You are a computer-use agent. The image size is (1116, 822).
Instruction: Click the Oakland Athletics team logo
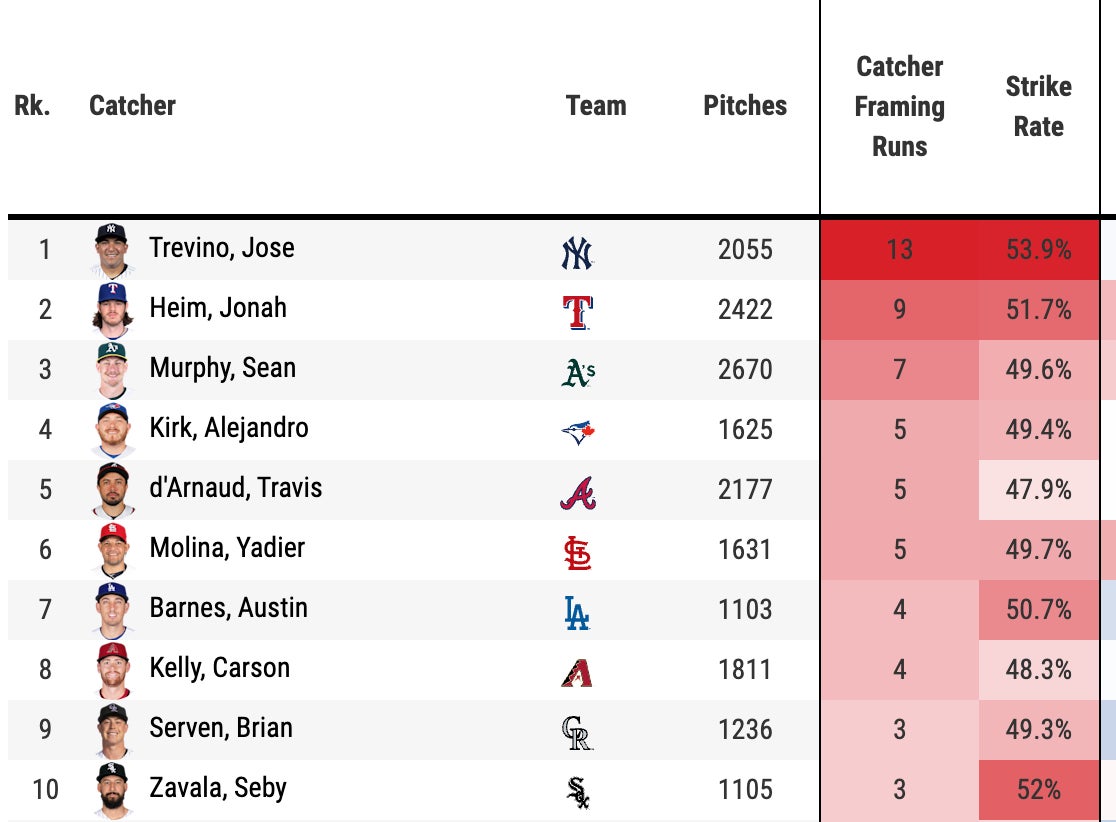[x=578, y=371]
